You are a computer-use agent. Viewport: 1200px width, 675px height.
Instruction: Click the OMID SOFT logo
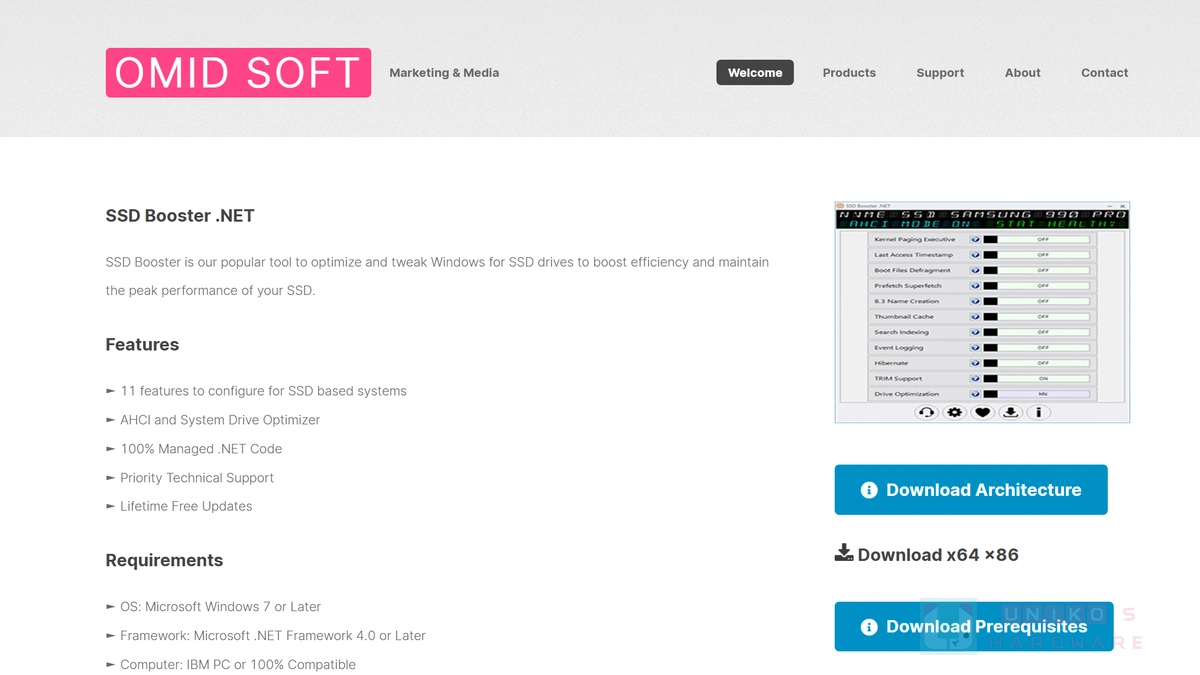pyautogui.click(x=238, y=73)
